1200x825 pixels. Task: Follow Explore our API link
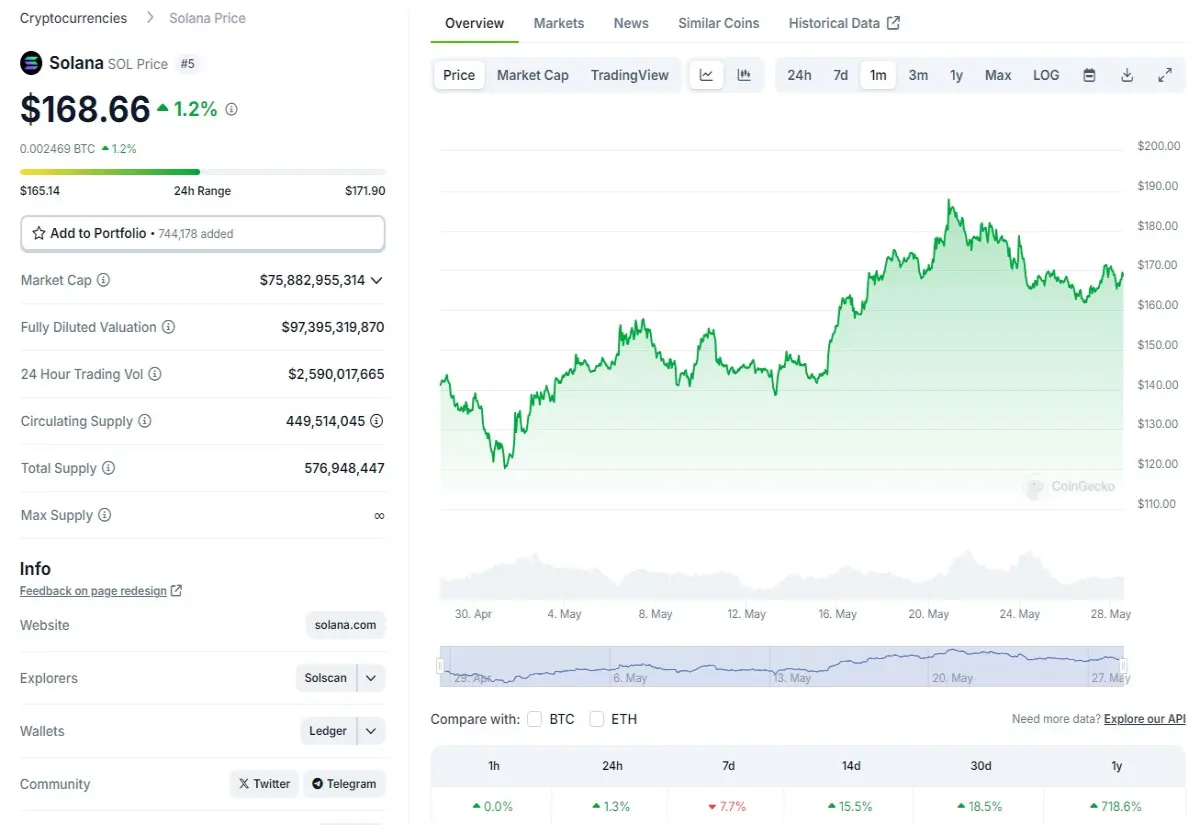pyautogui.click(x=1145, y=719)
